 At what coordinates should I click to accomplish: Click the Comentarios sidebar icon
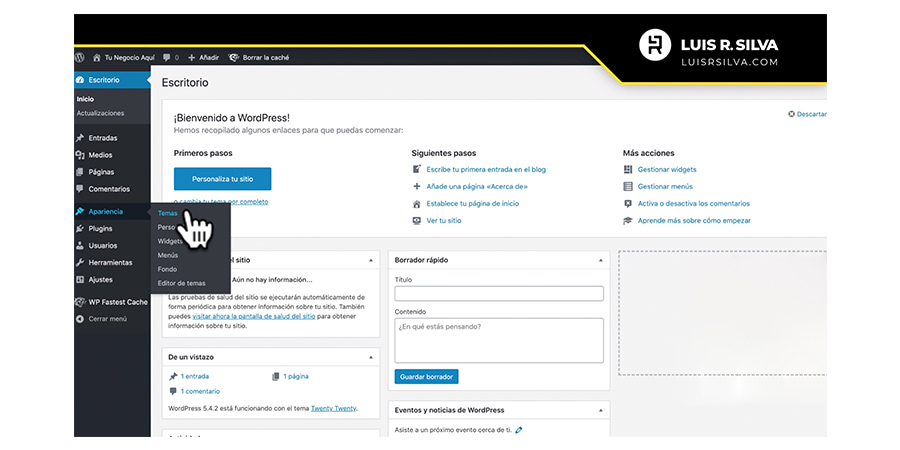point(80,189)
